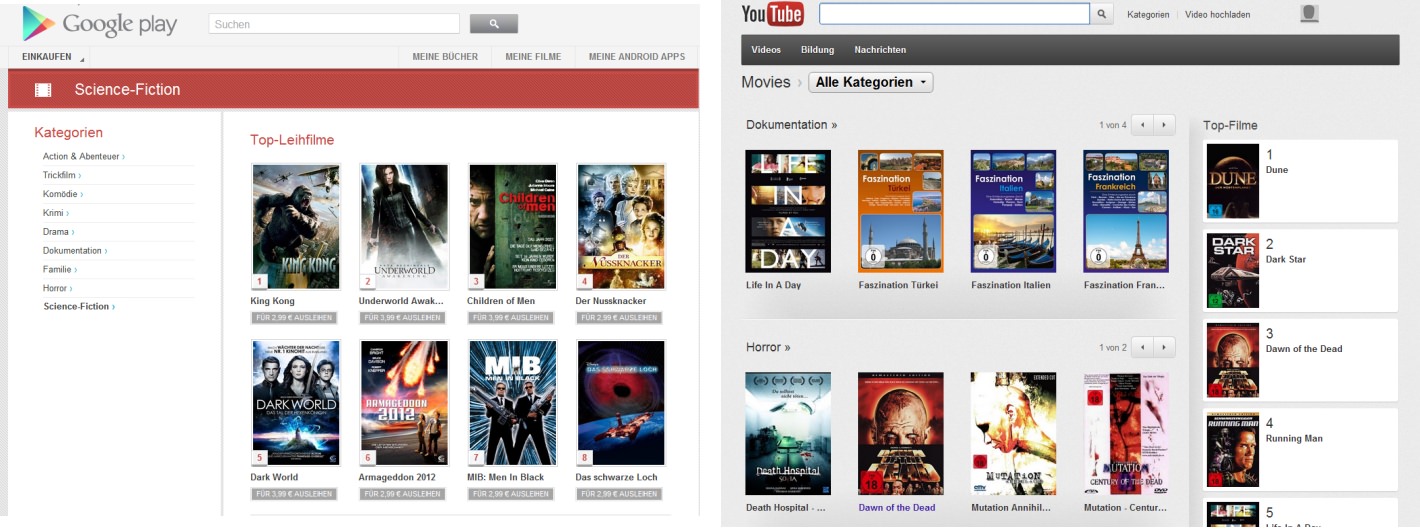Viewport: 1420px width, 530px height.
Task: Click the Mutation Annihilation poster
Action: tap(1013, 433)
